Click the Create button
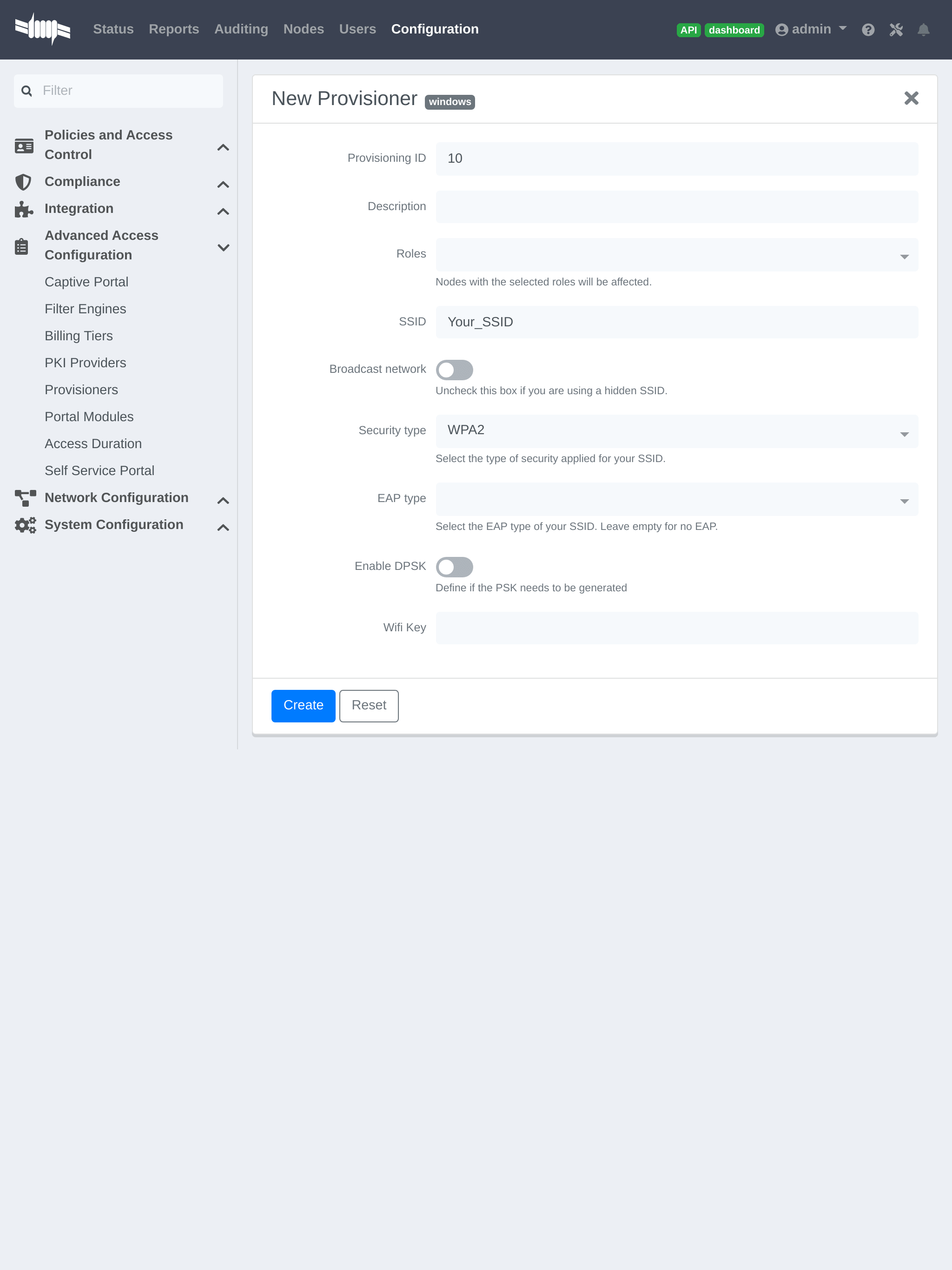The image size is (952, 1270). pyautogui.click(x=303, y=705)
